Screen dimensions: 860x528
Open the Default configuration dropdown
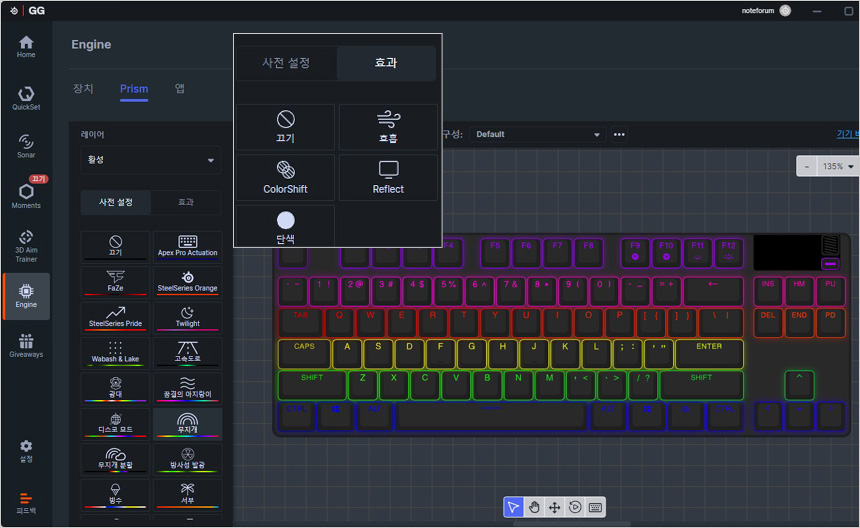(x=538, y=134)
